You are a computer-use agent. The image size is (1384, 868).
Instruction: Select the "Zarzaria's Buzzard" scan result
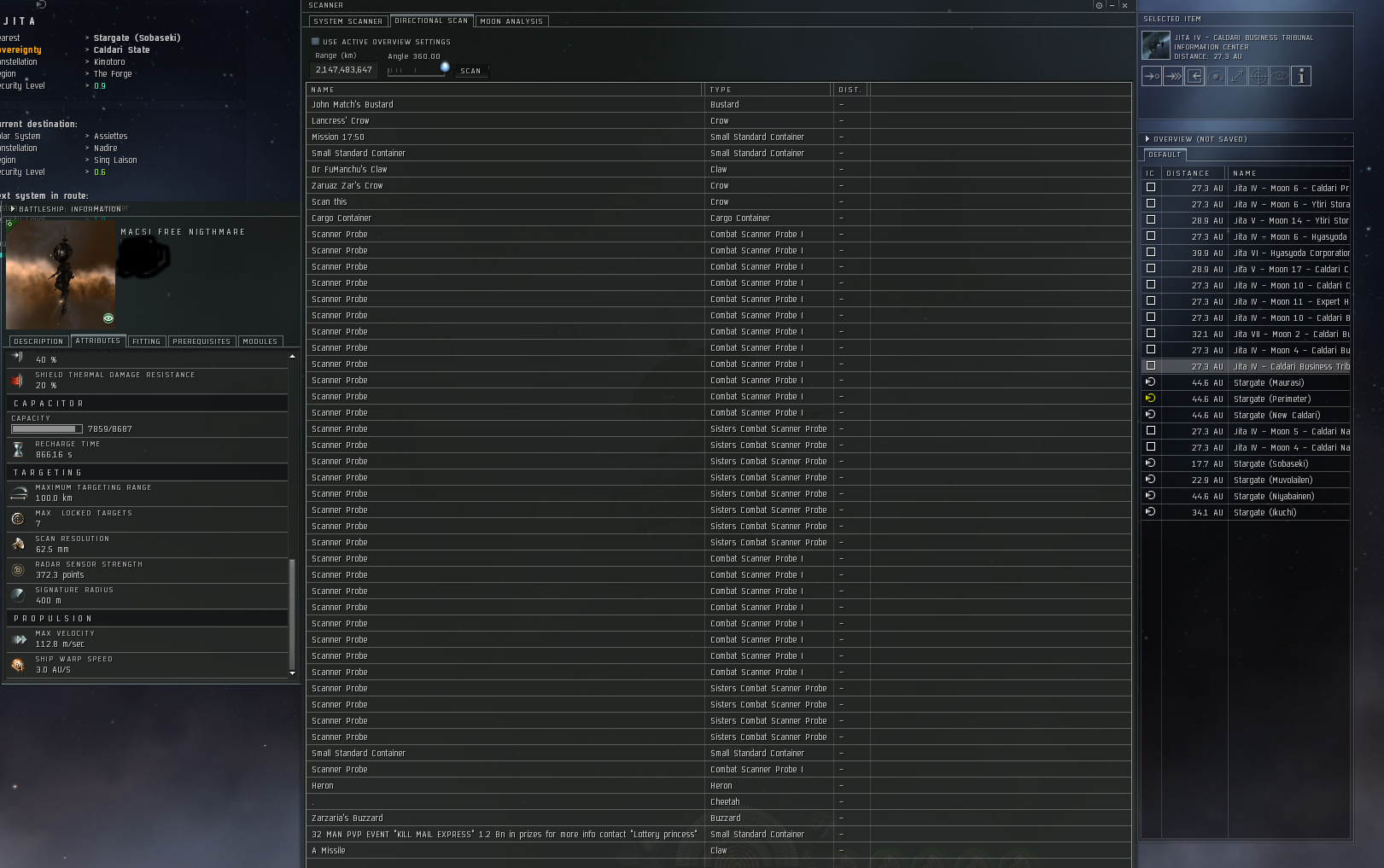pos(719,818)
